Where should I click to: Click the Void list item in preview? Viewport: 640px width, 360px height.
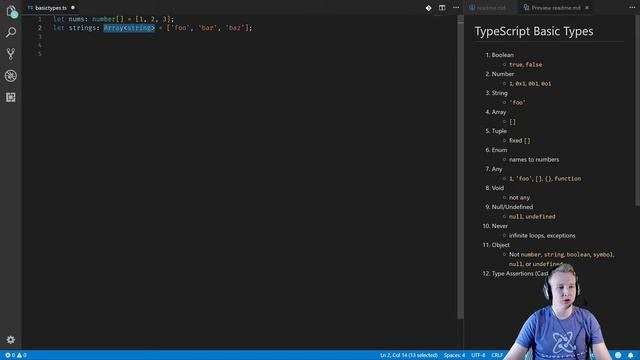coord(498,188)
